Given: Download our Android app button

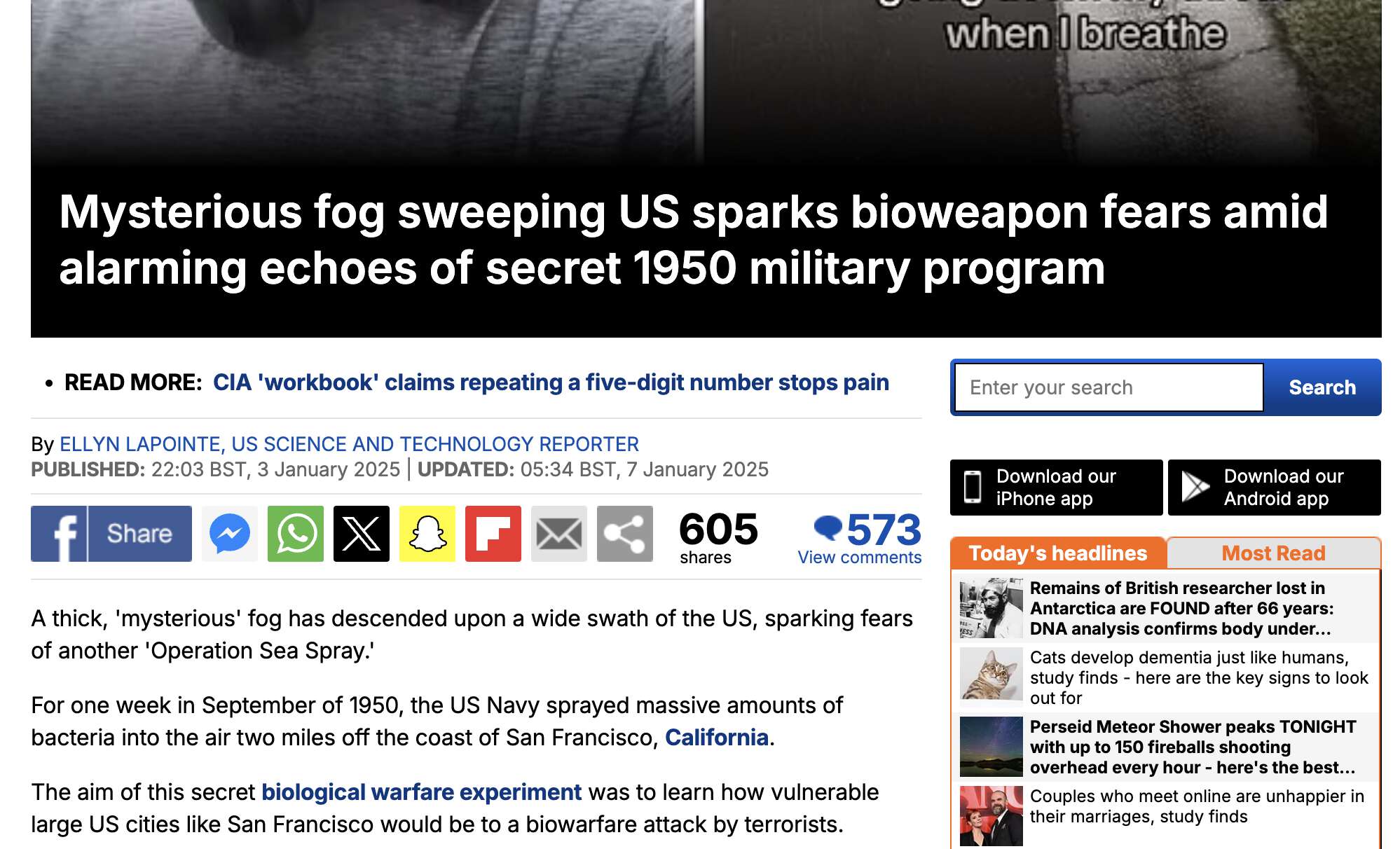Looking at the screenshot, I should [x=1275, y=488].
